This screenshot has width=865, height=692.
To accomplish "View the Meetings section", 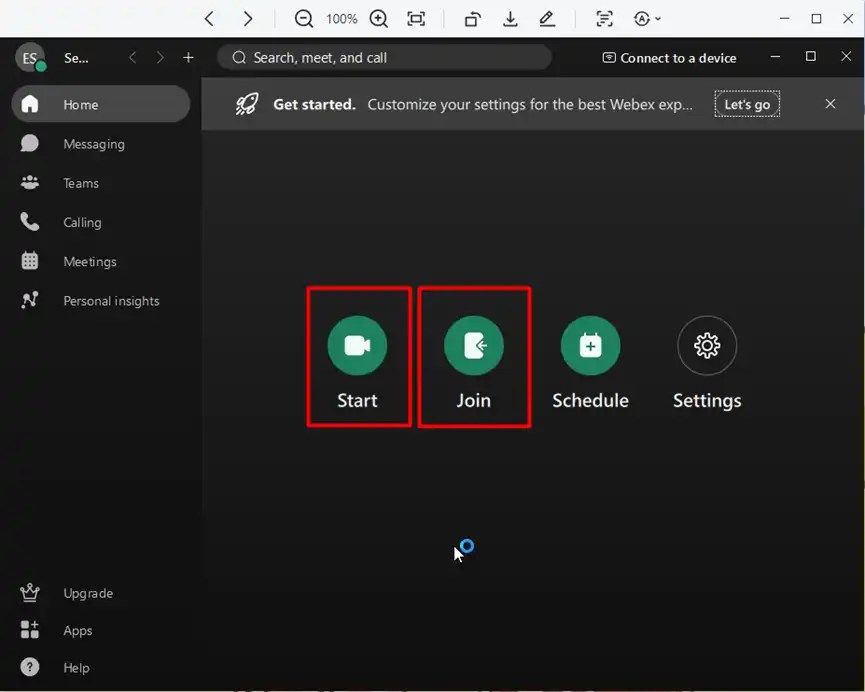I will tap(89, 261).
